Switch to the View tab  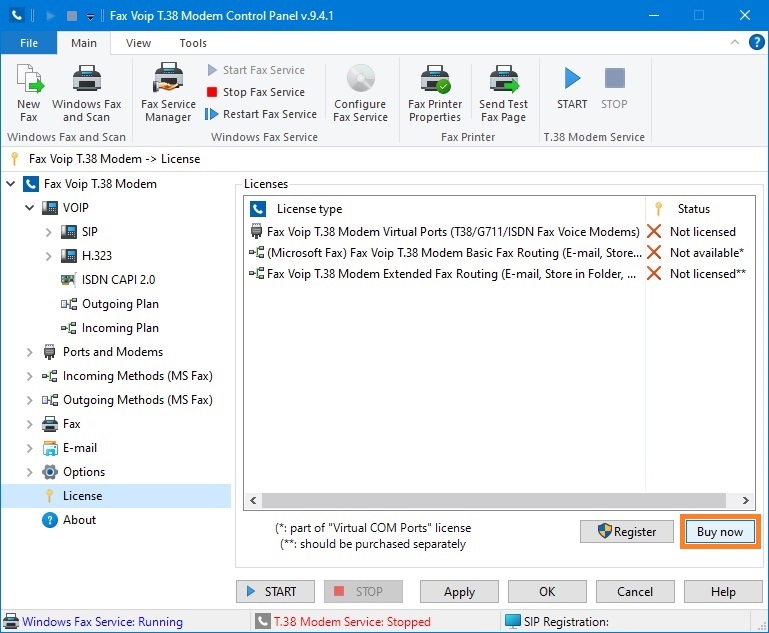[138, 43]
